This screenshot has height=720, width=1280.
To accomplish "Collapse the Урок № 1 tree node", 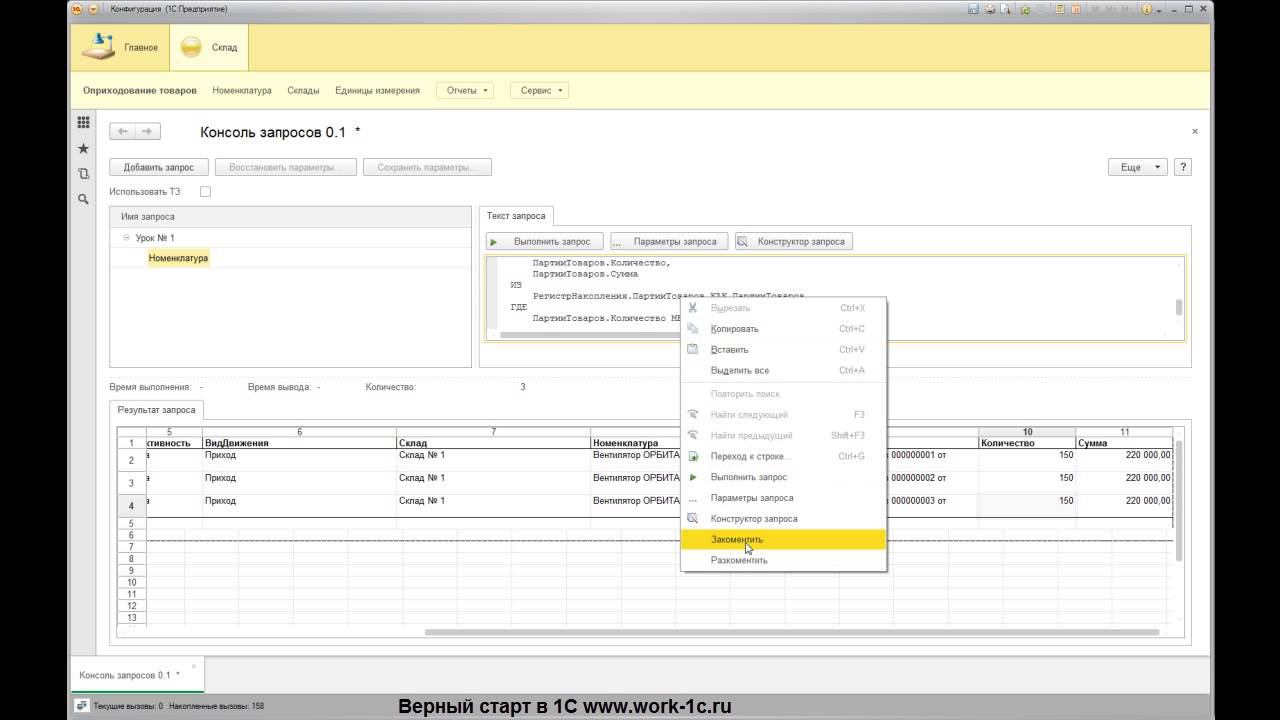I will pos(126,238).
